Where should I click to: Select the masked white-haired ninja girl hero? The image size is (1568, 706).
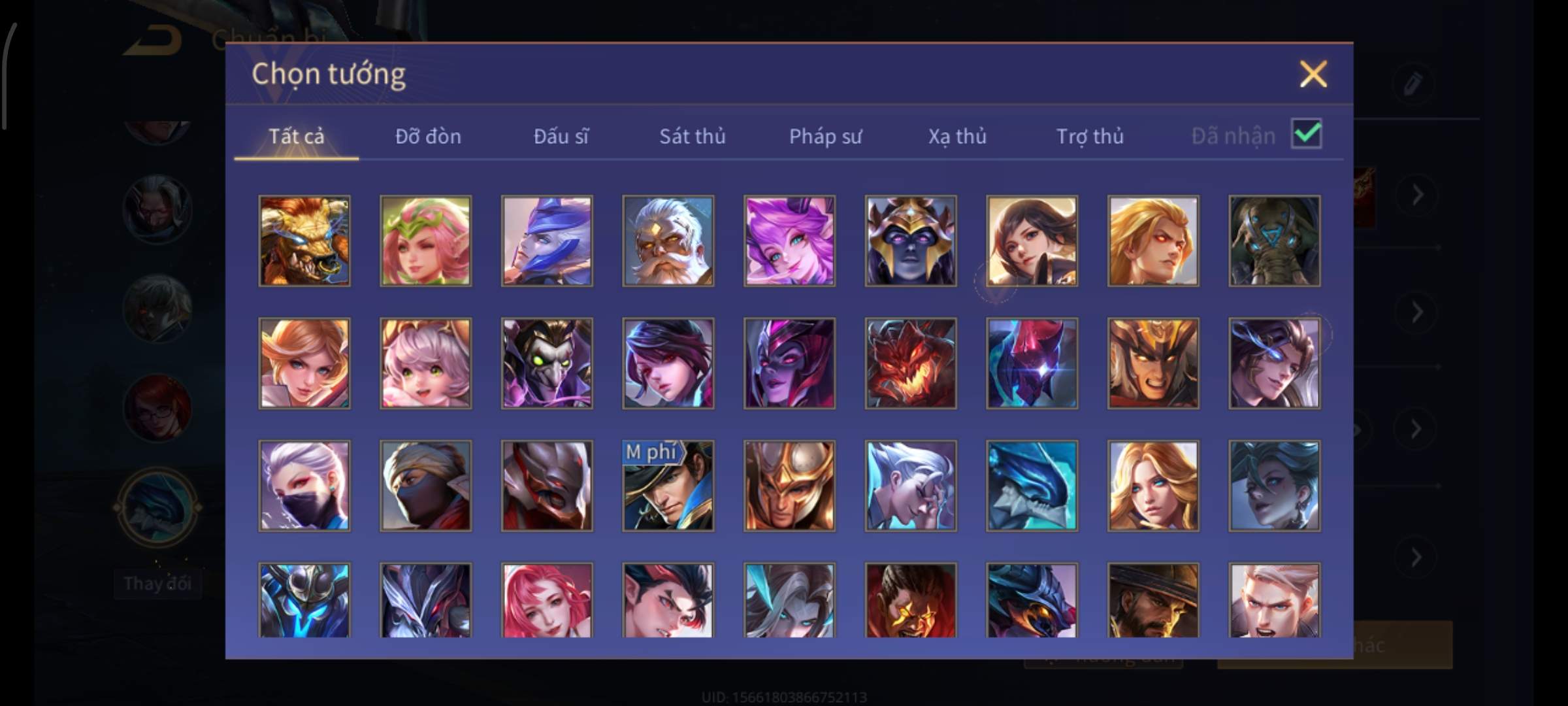[x=304, y=486]
